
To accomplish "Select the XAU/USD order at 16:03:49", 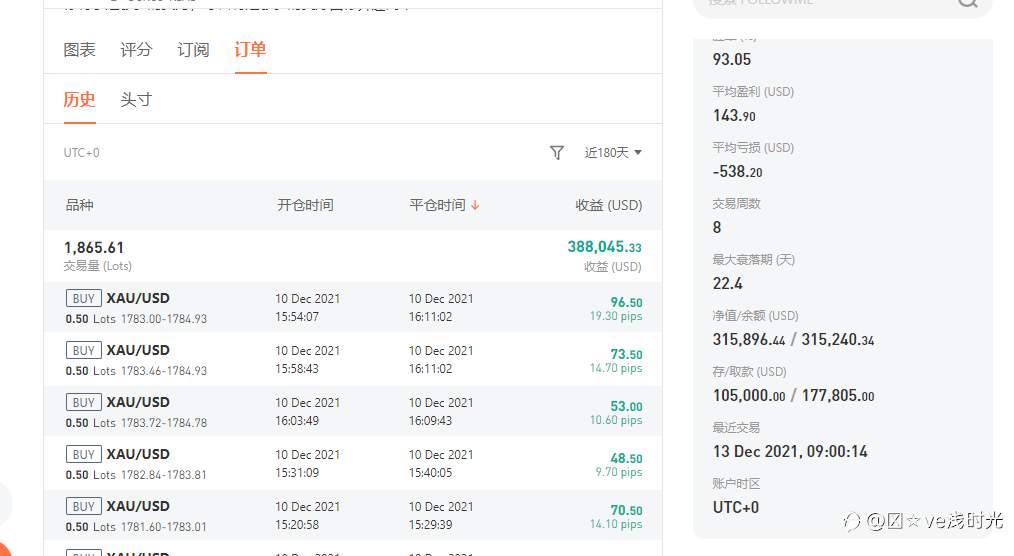I will click(138, 402).
